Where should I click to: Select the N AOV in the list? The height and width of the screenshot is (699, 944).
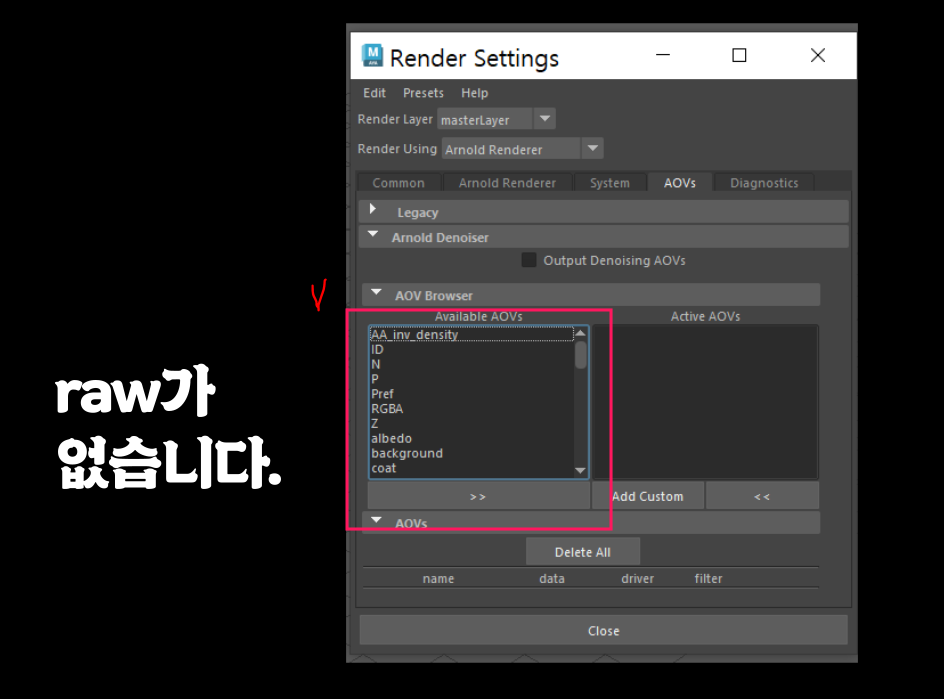[471, 364]
